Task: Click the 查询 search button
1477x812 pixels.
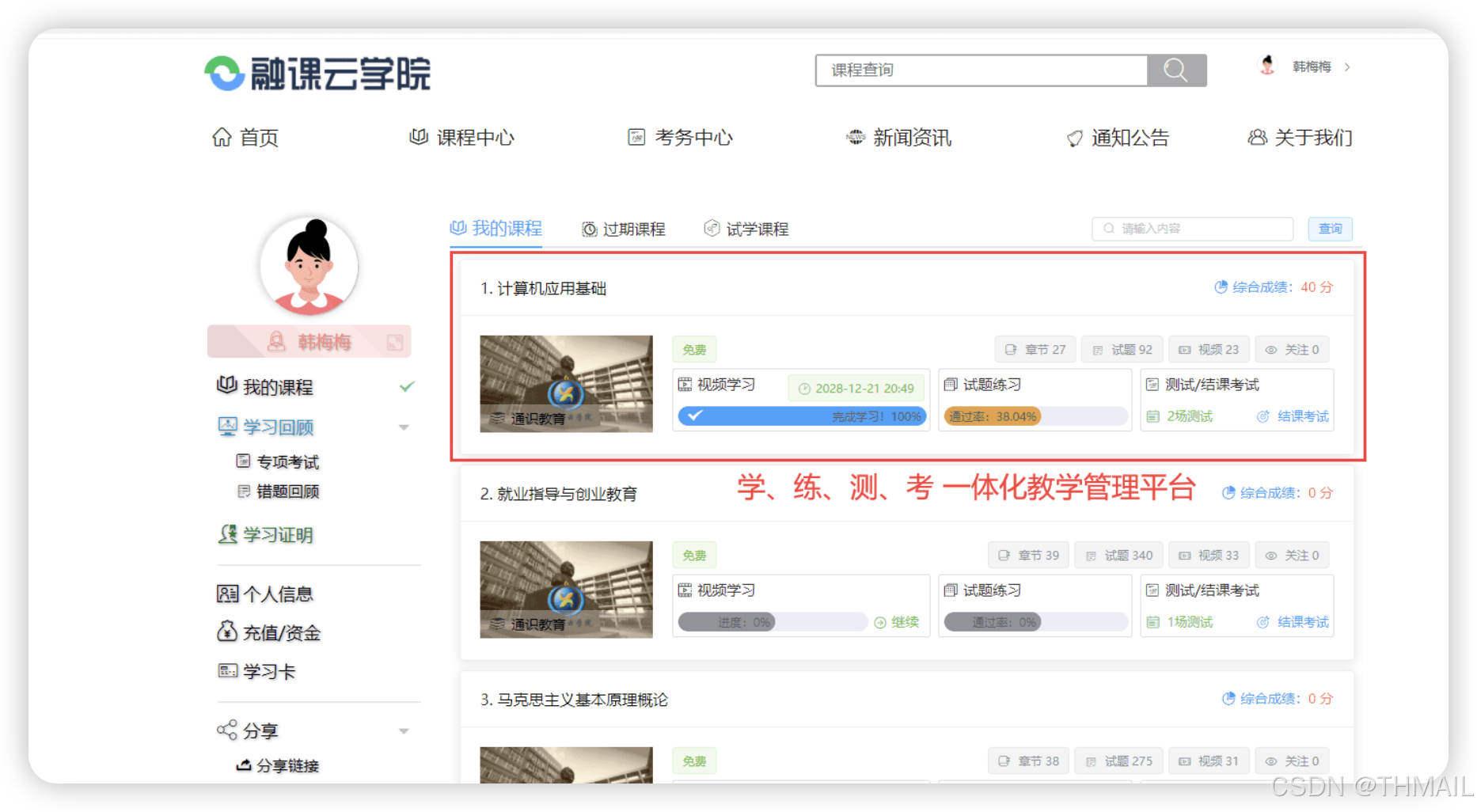Action: (x=1330, y=229)
